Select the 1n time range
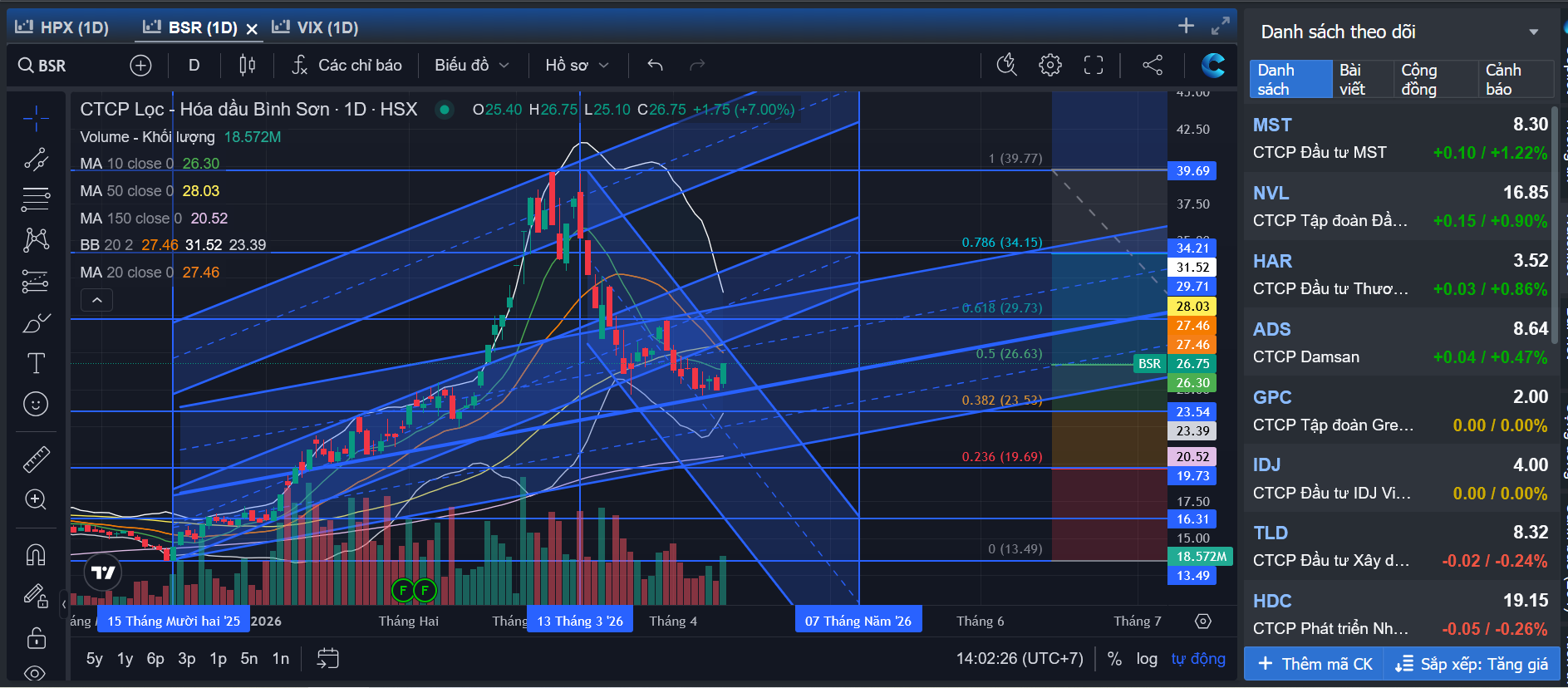This screenshot has height=688, width=1568. (x=281, y=659)
